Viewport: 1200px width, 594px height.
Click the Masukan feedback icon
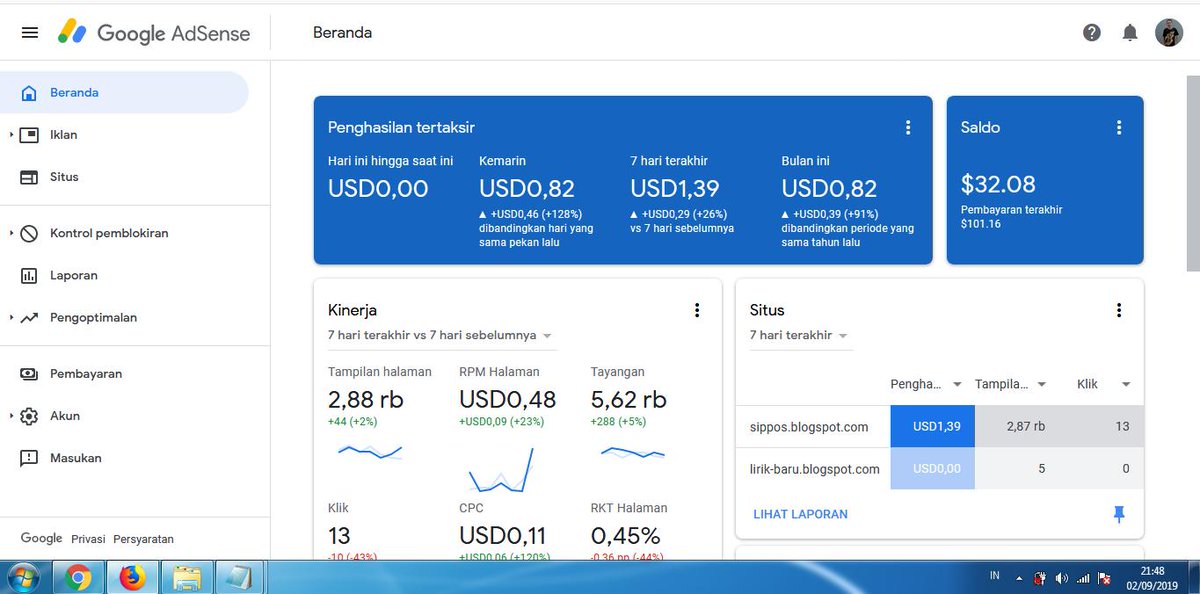tap(30, 458)
